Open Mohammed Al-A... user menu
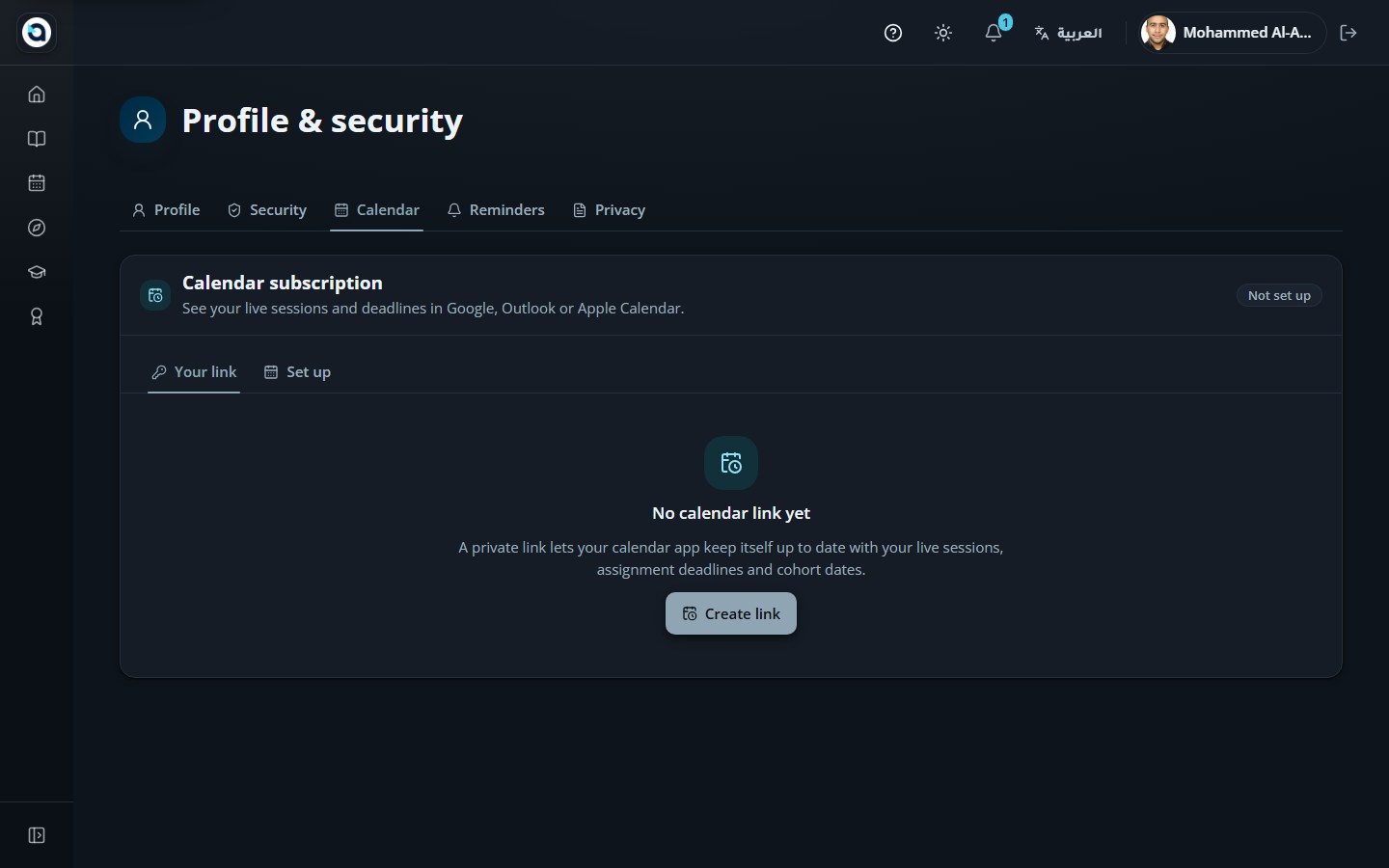Viewport: 1389px width, 868px height. click(x=1231, y=33)
